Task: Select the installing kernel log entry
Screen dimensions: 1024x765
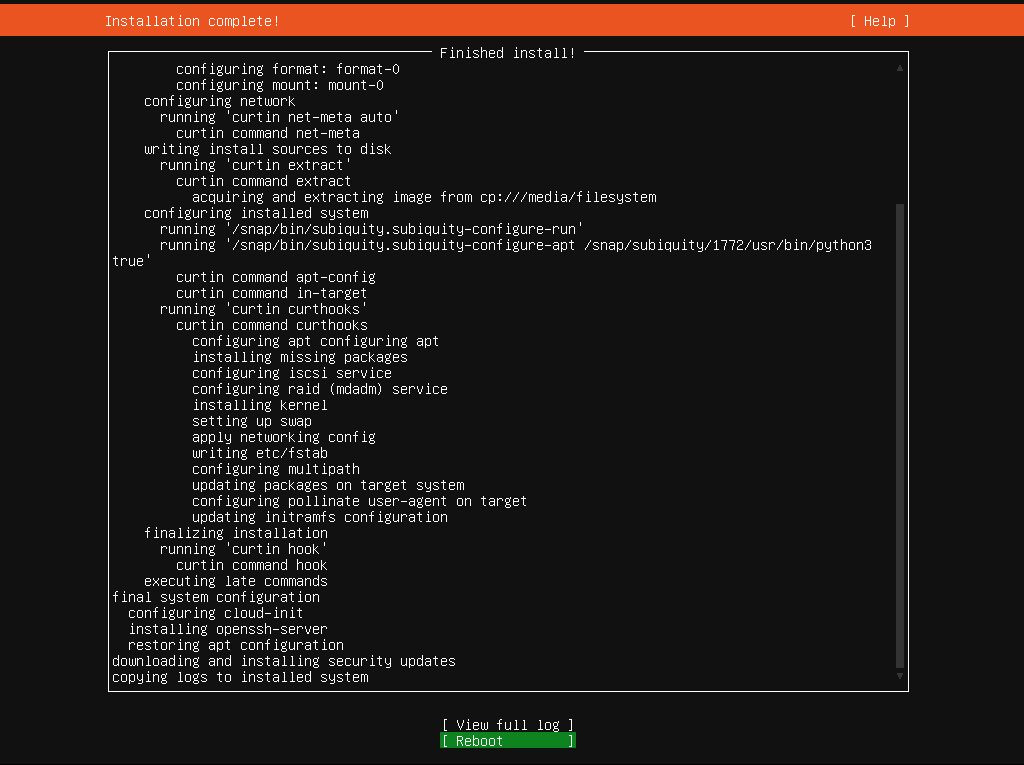Action: pyautogui.click(x=260, y=404)
